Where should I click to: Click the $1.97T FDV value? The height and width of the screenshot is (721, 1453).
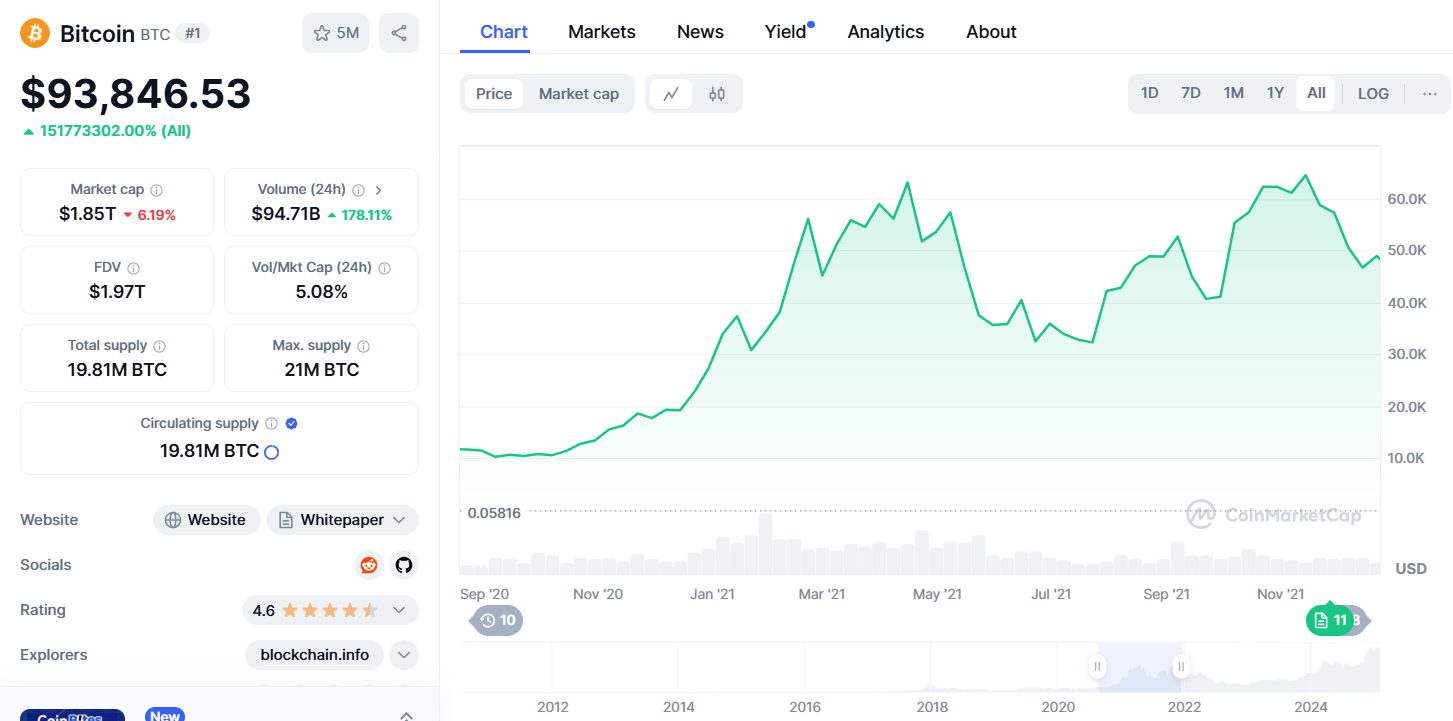(x=117, y=292)
